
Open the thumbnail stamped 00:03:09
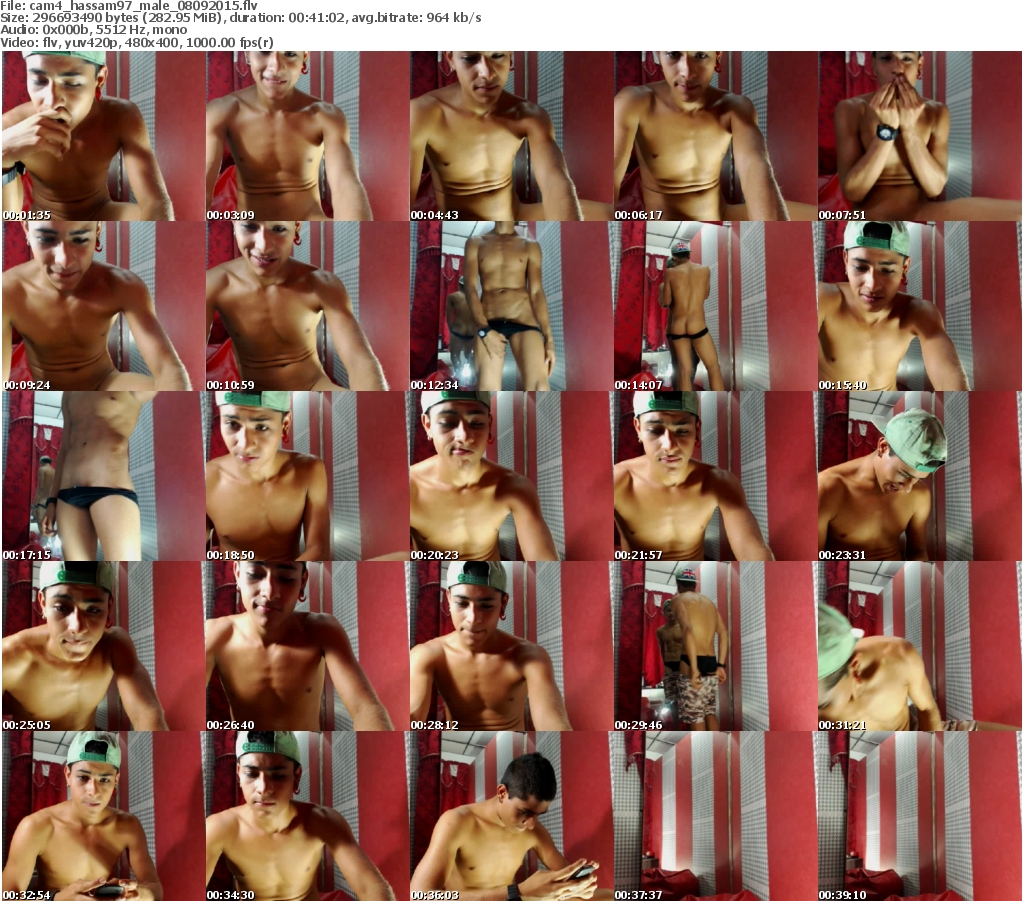pos(308,136)
